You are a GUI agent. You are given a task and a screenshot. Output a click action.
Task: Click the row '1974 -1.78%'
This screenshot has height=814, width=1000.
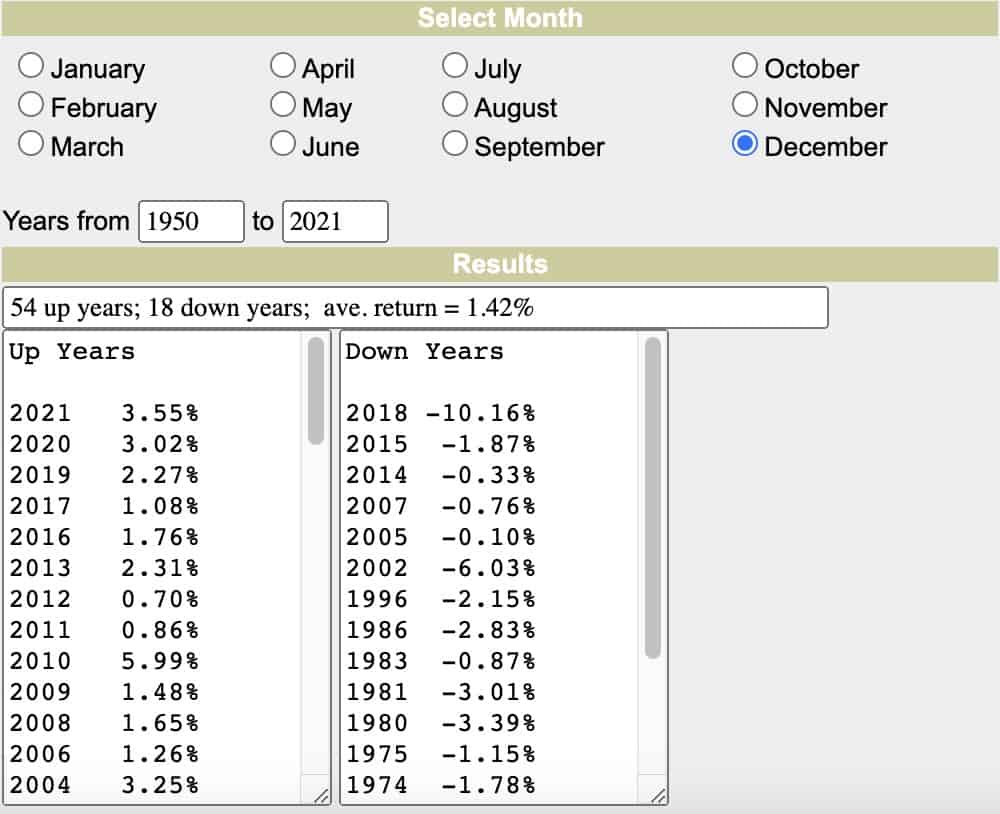tap(441, 785)
